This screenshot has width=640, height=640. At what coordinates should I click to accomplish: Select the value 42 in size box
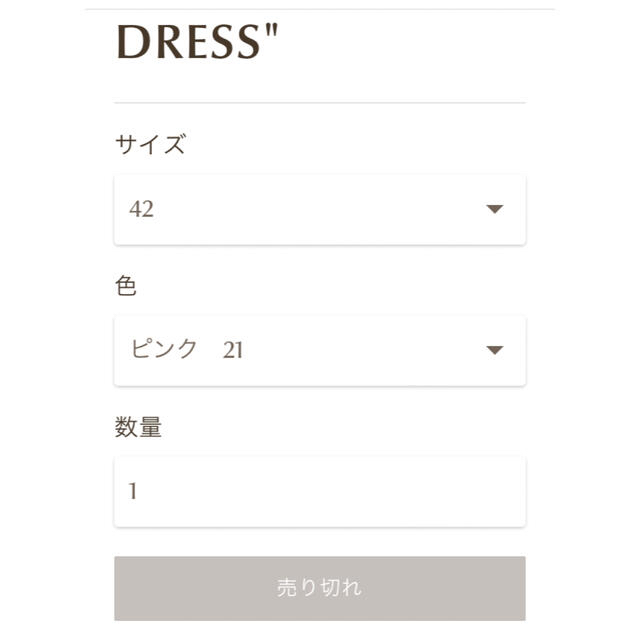pyautogui.click(x=141, y=209)
